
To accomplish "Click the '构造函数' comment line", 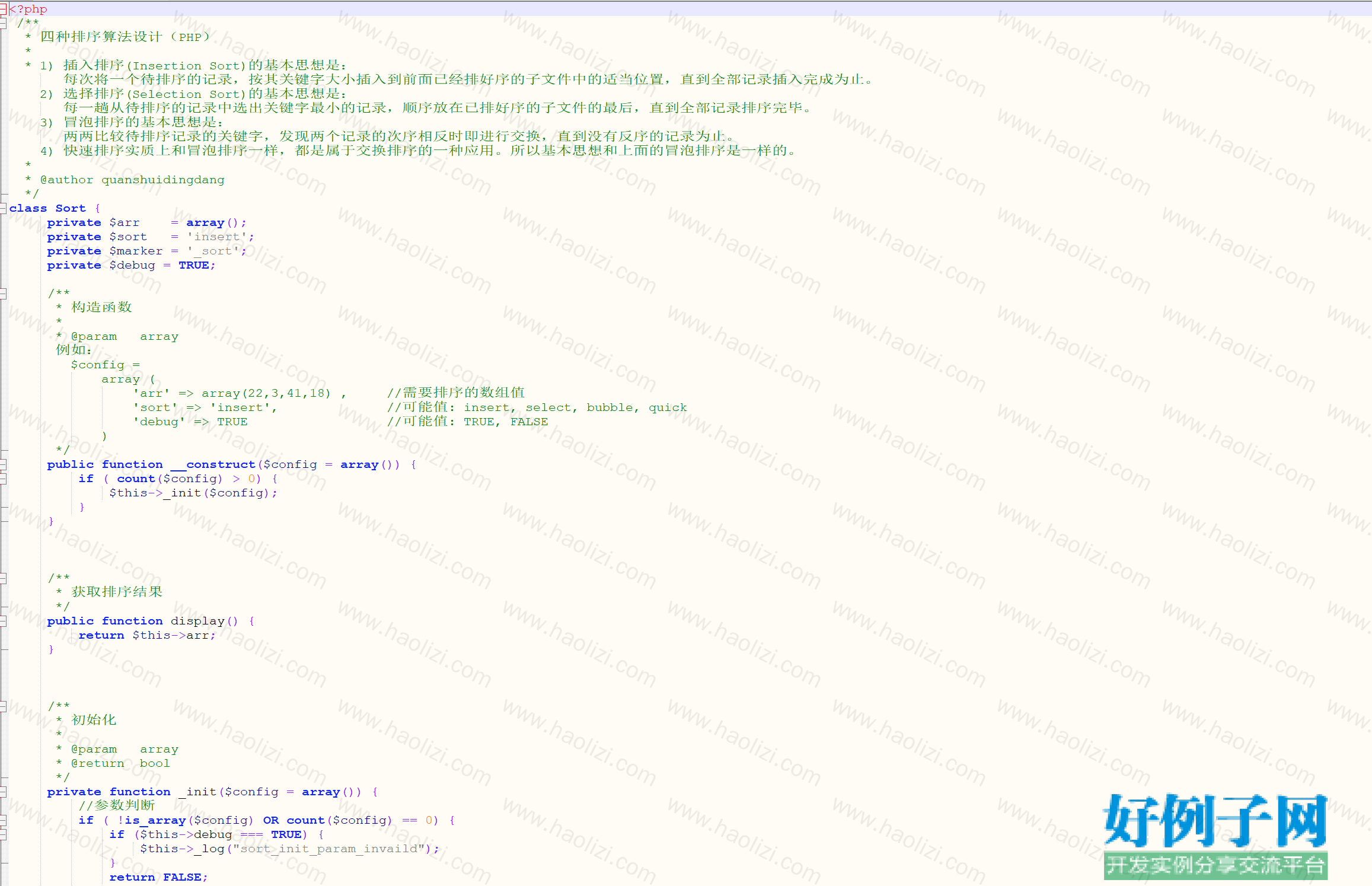I will pyautogui.click(x=101, y=307).
